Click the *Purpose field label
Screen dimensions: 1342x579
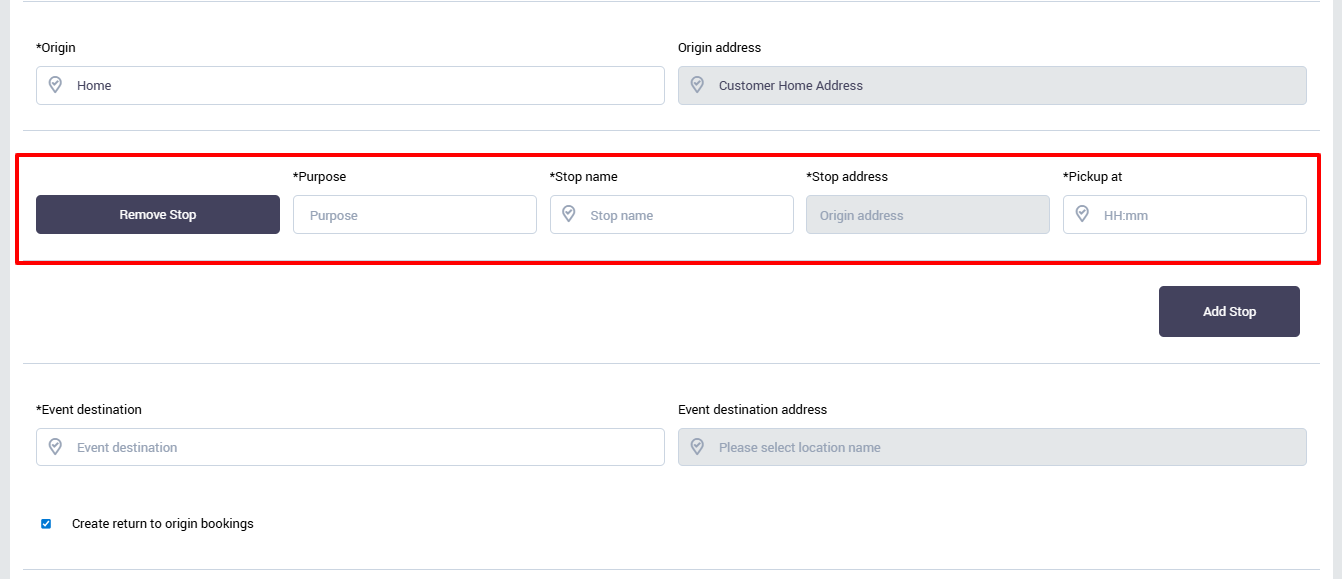319,177
